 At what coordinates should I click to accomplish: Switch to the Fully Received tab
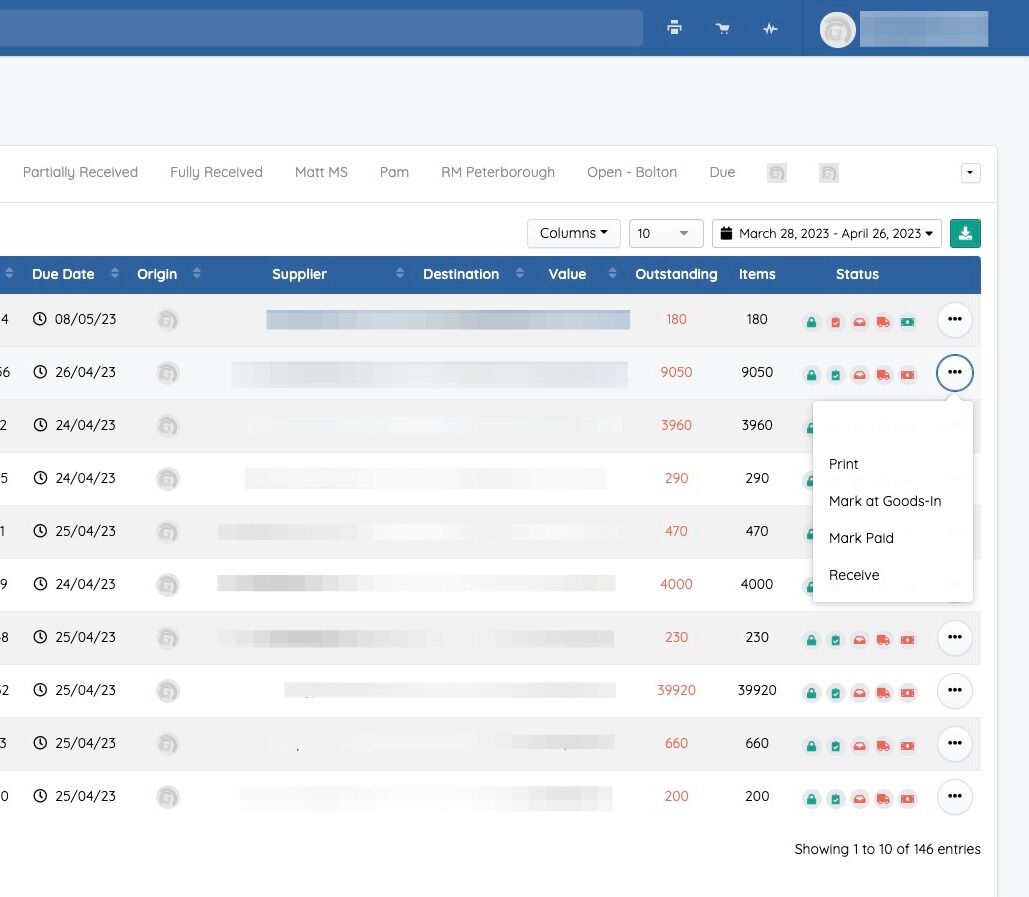(216, 172)
